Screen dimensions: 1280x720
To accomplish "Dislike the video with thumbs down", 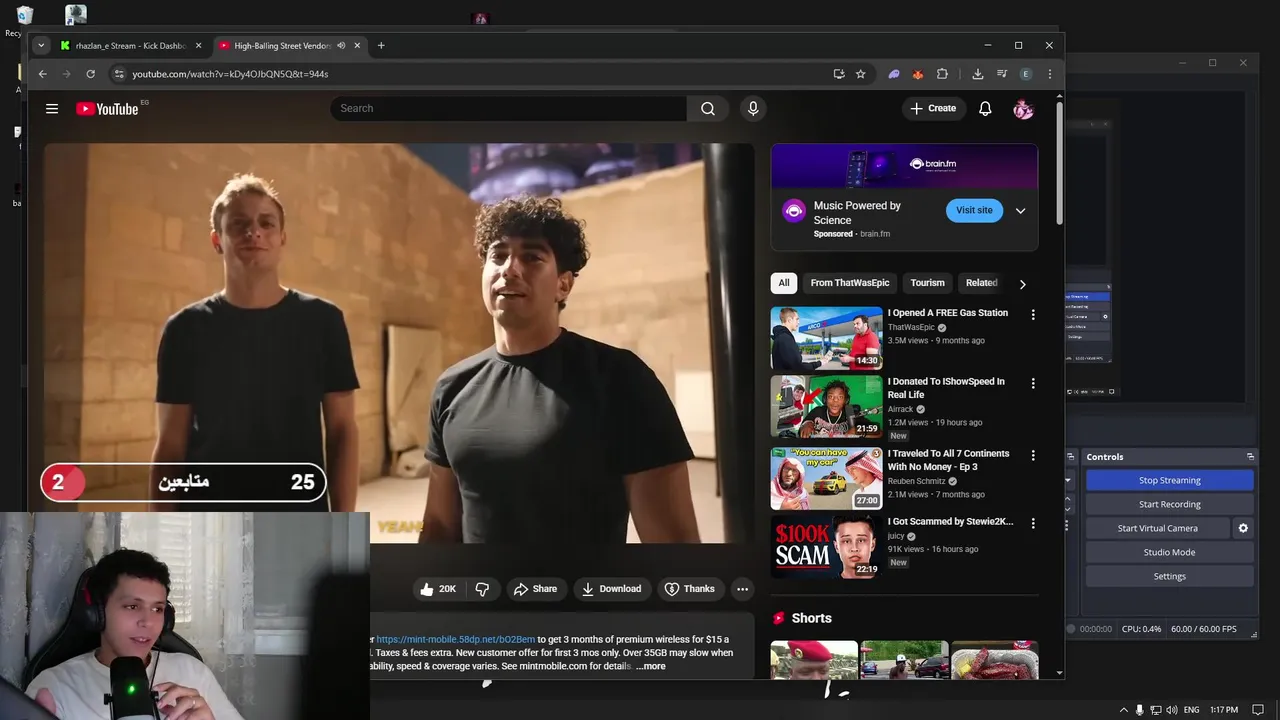I will tap(482, 589).
